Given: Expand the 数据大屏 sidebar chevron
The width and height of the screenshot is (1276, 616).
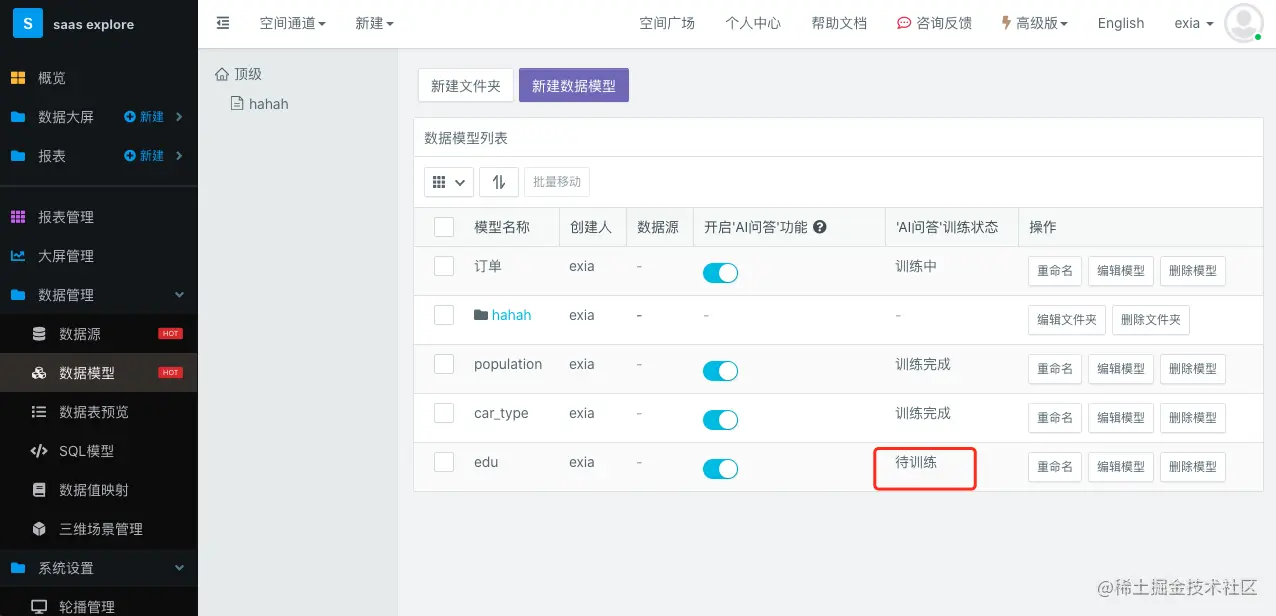Looking at the screenshot, I should 179,117.
